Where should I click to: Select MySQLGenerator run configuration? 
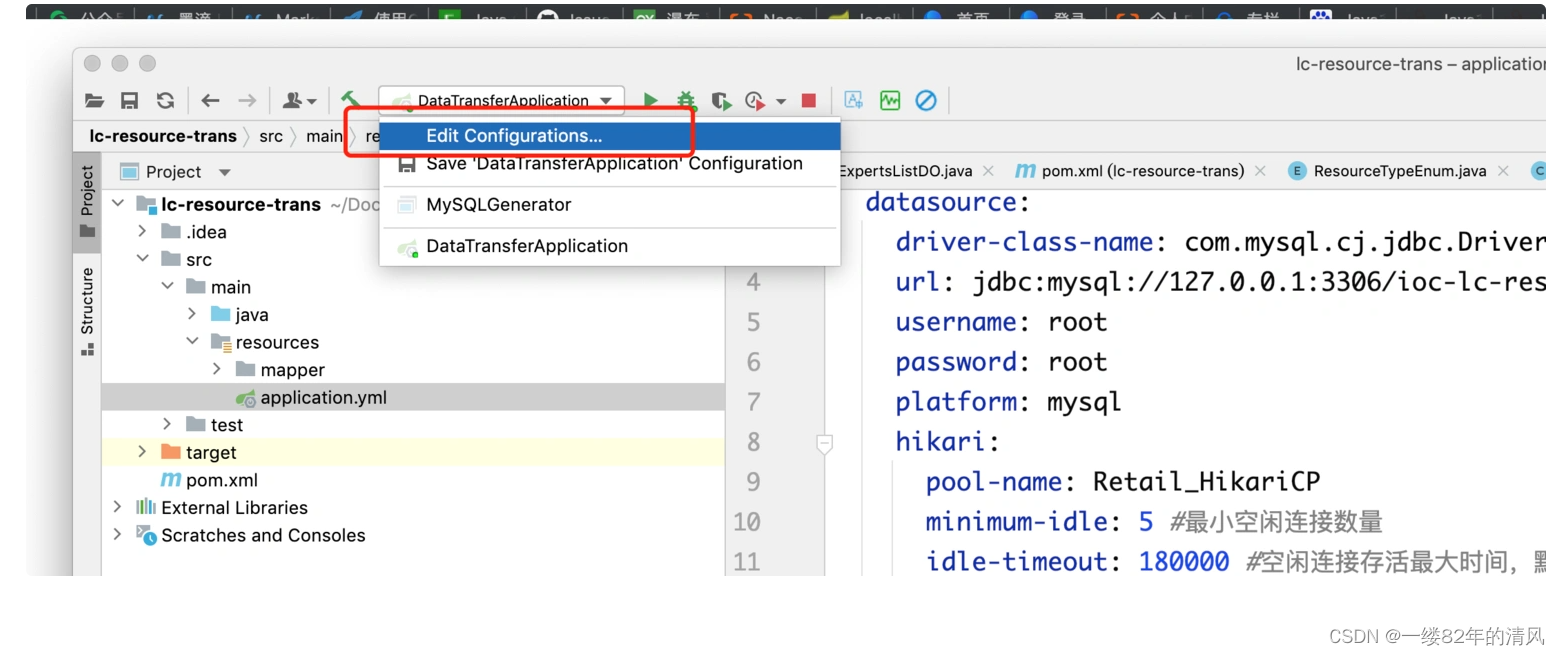click(610, 205)
